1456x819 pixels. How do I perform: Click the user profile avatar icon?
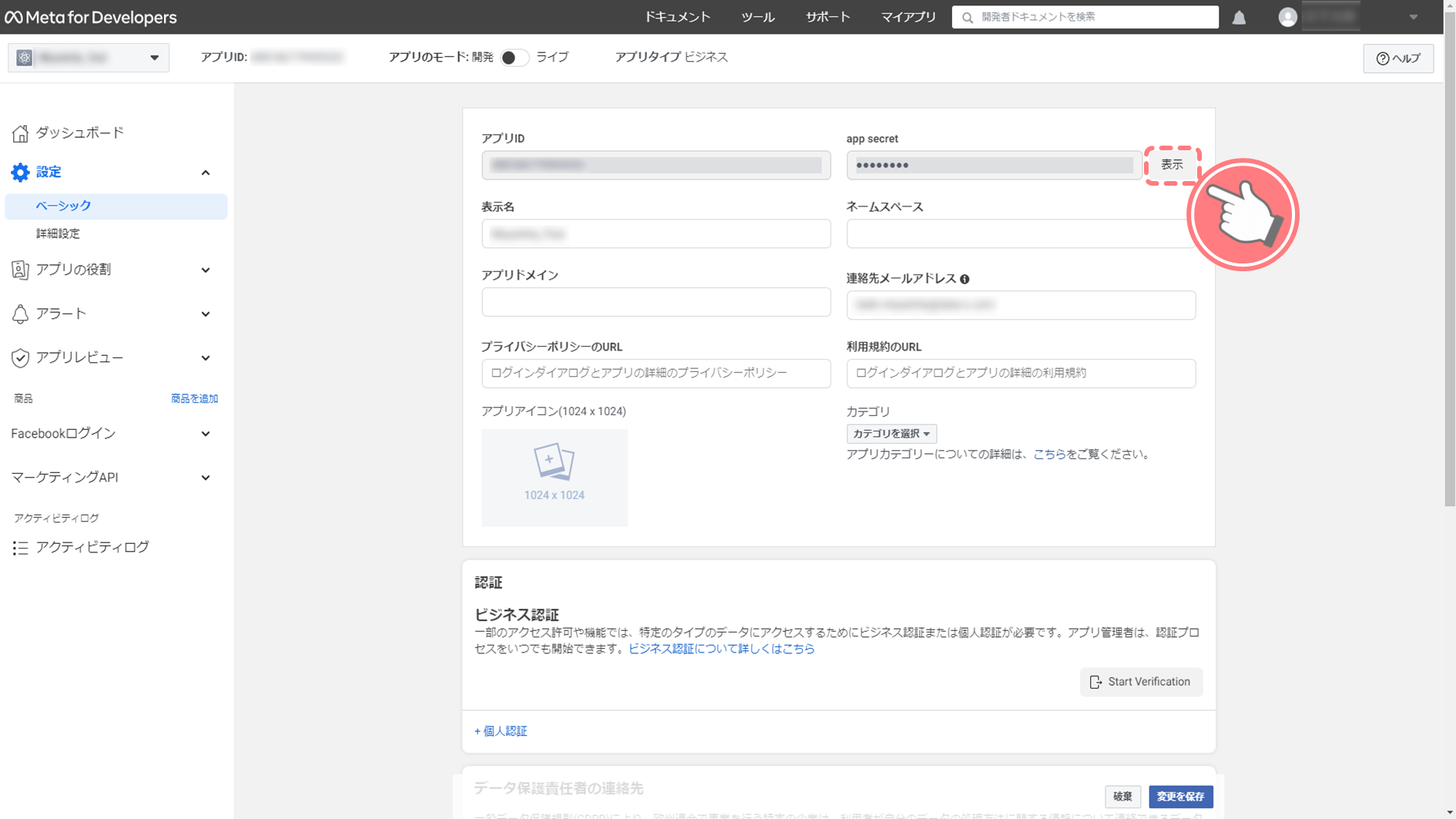1287,17
